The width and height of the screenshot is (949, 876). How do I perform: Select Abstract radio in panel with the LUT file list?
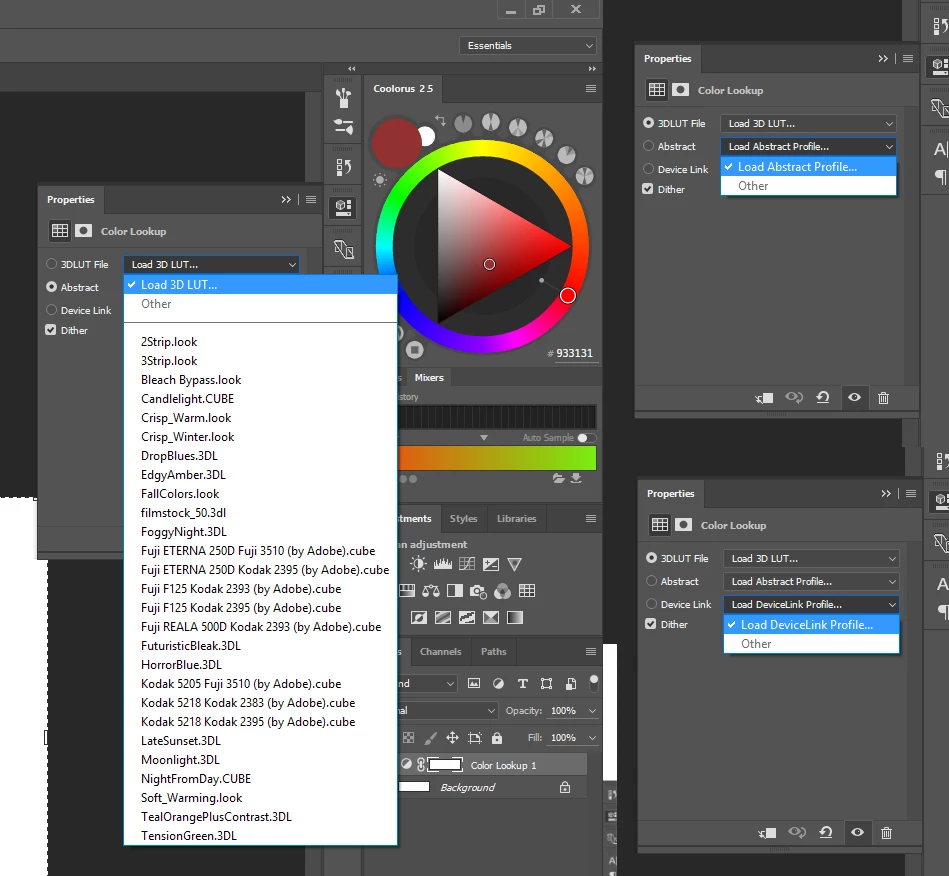tap(52, 287)
